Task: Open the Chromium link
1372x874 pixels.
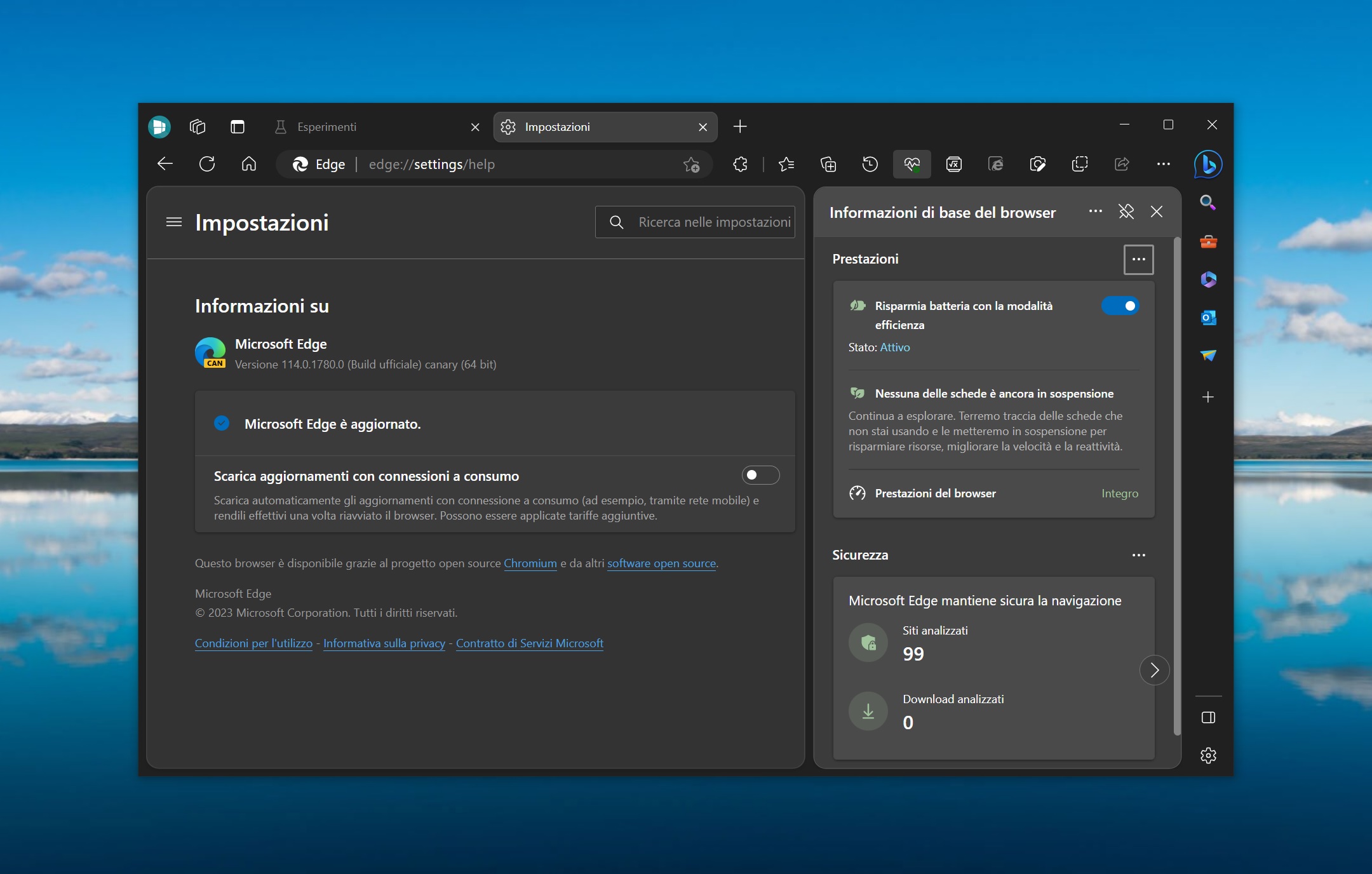Action: coord(530,563)
